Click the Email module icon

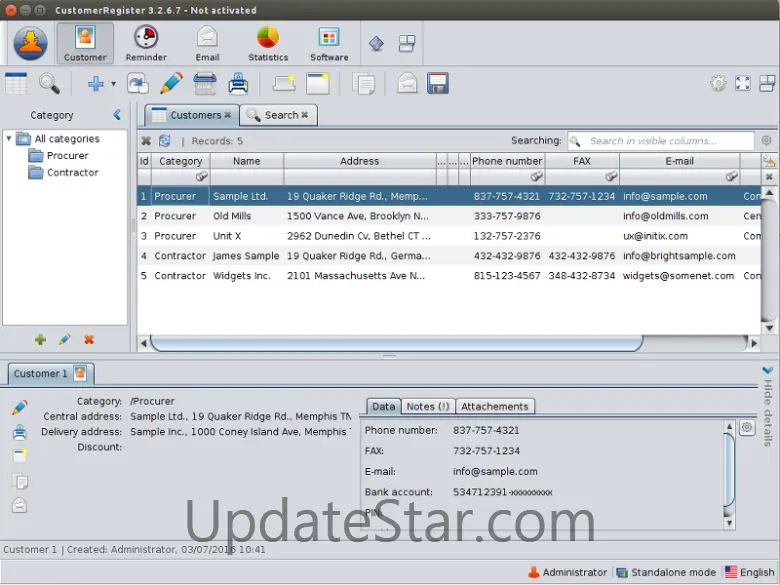point(207,43)
